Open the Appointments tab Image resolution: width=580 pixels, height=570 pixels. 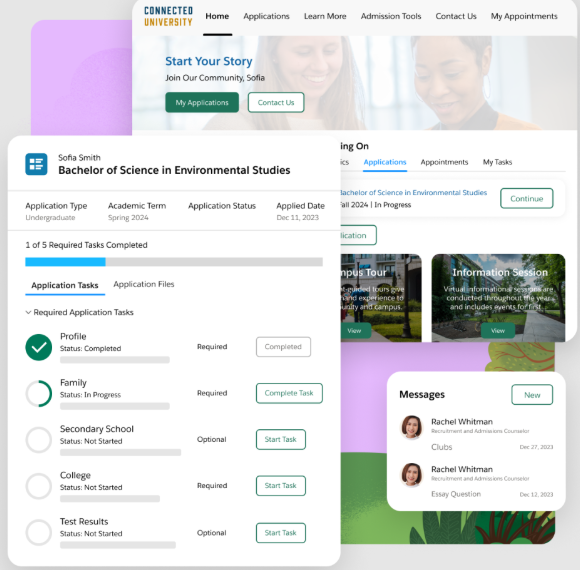pyautogui.click(x=444, y=162)
